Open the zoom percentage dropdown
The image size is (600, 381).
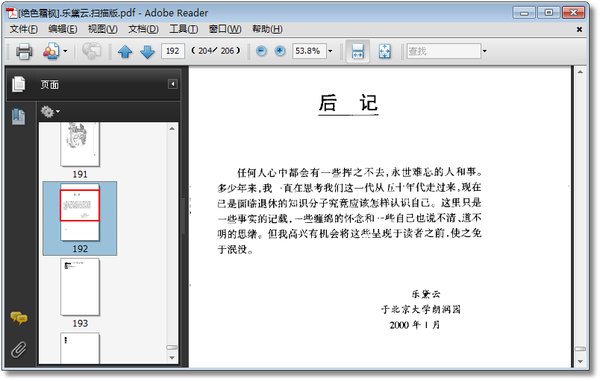pyautogui.click(x=330, y=51)
